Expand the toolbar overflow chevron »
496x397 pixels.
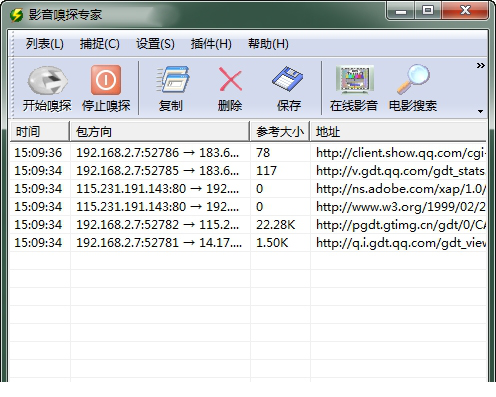[x=480, y=65]
